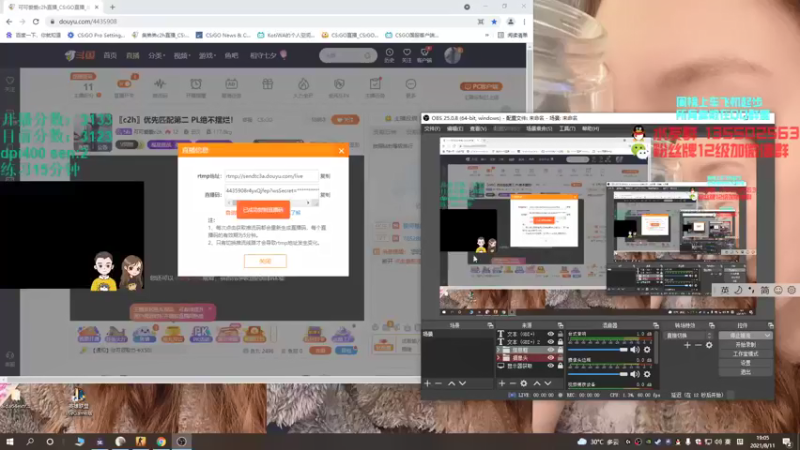
Task: Expand Chrome bookmarks overflow chevron
Action: 487,35
